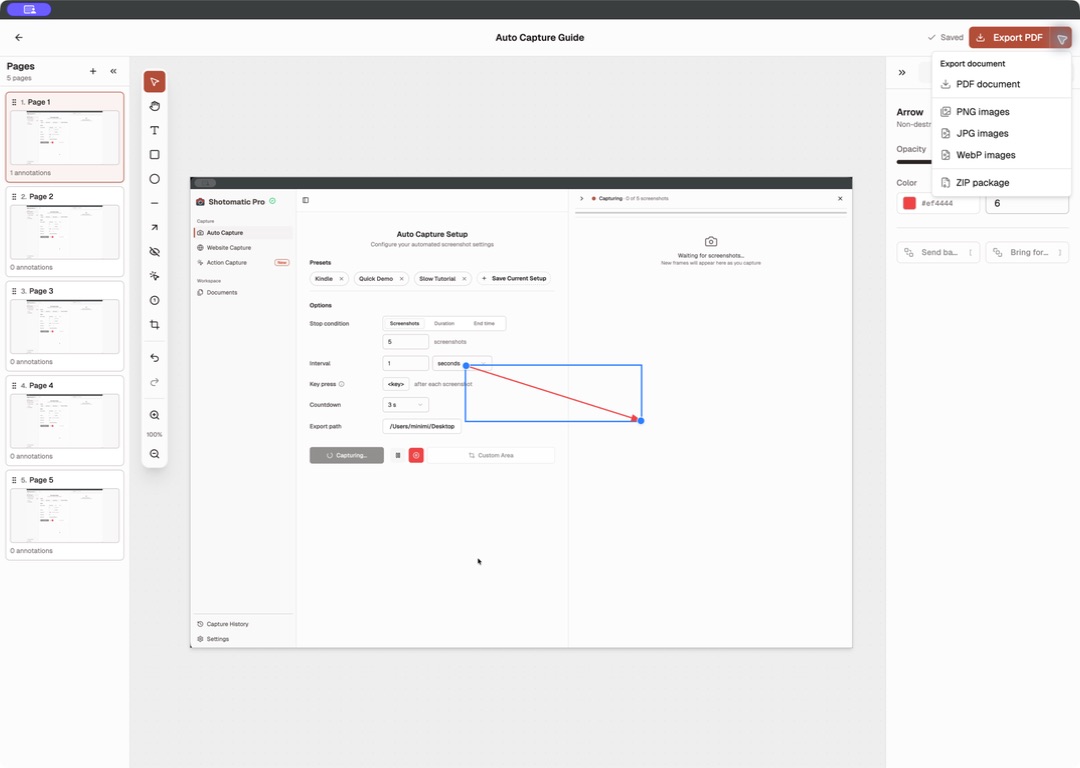The height and width of the screenshot is (768, 1080).
Task: Select the arrow drawing tool
Action: coord(154,227)
